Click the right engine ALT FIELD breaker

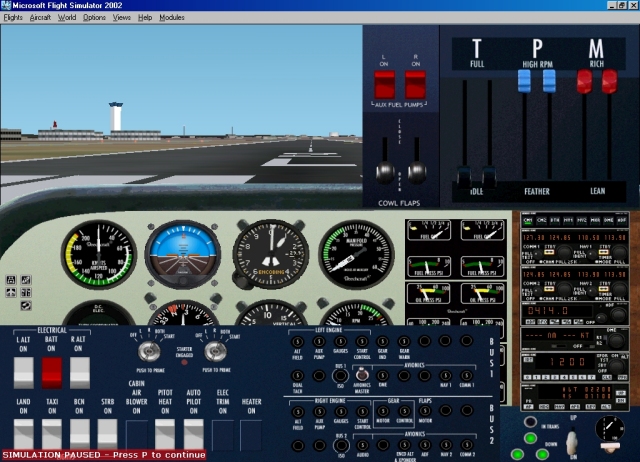(x=298, y=411)
